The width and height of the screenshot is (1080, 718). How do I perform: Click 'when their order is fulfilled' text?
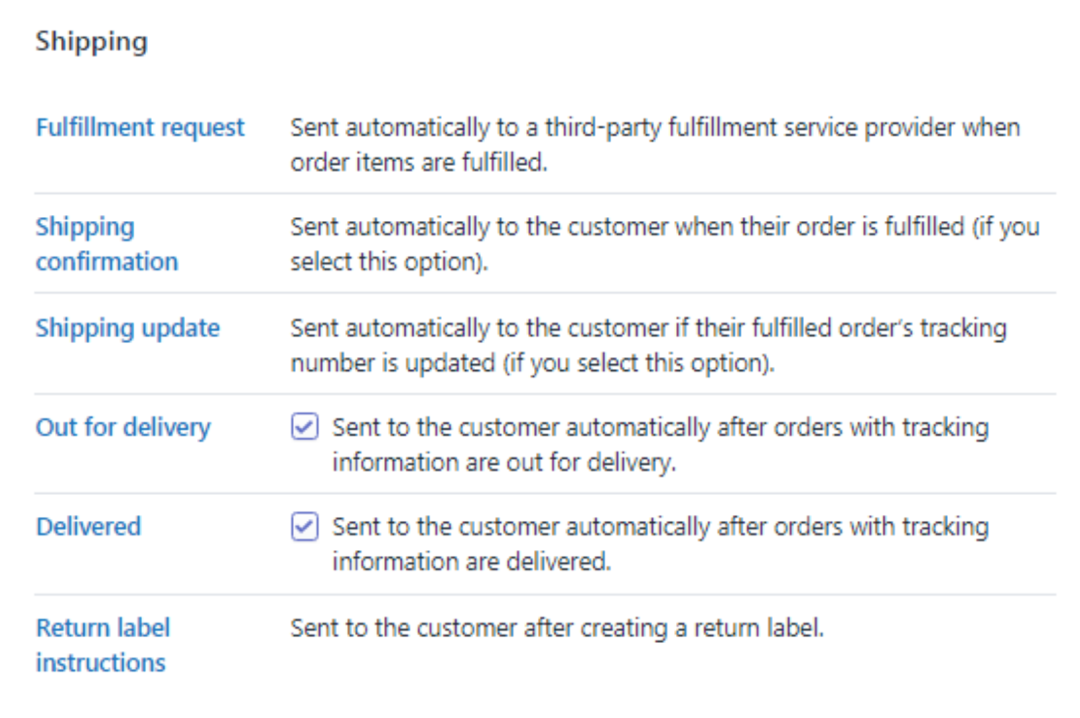click(820, 227)
